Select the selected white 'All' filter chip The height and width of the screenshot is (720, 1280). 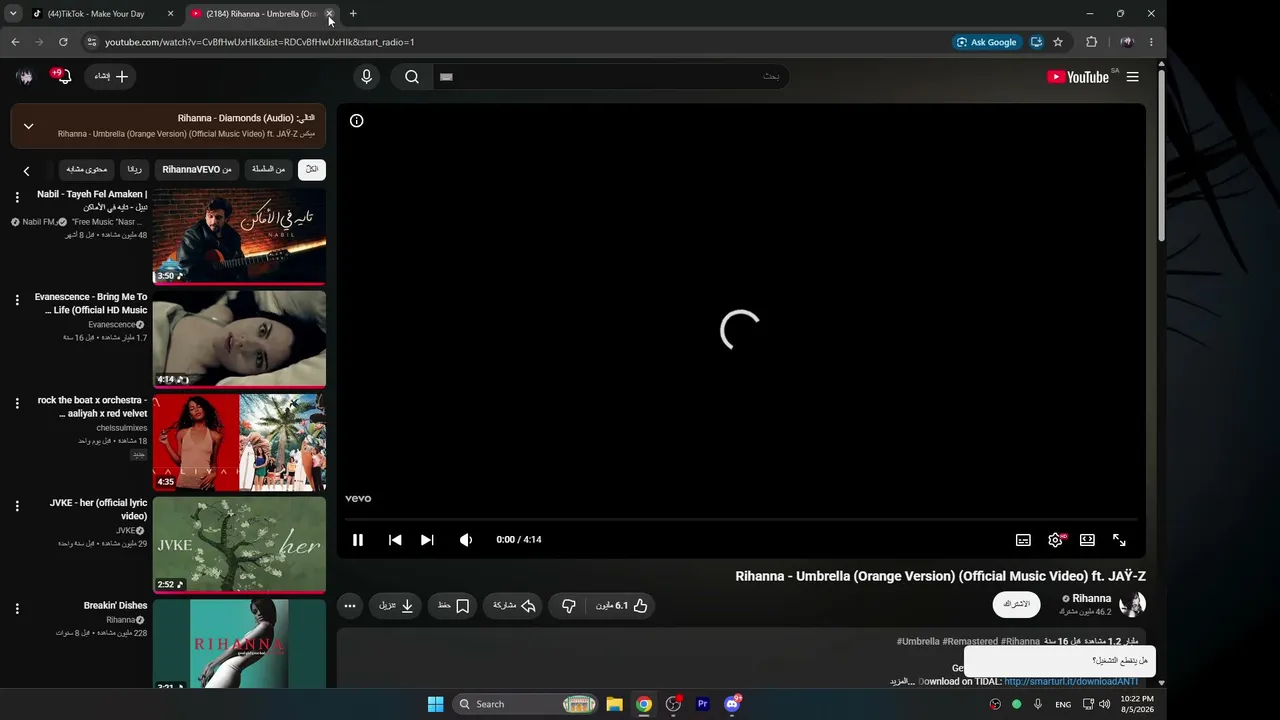point(312,170)
